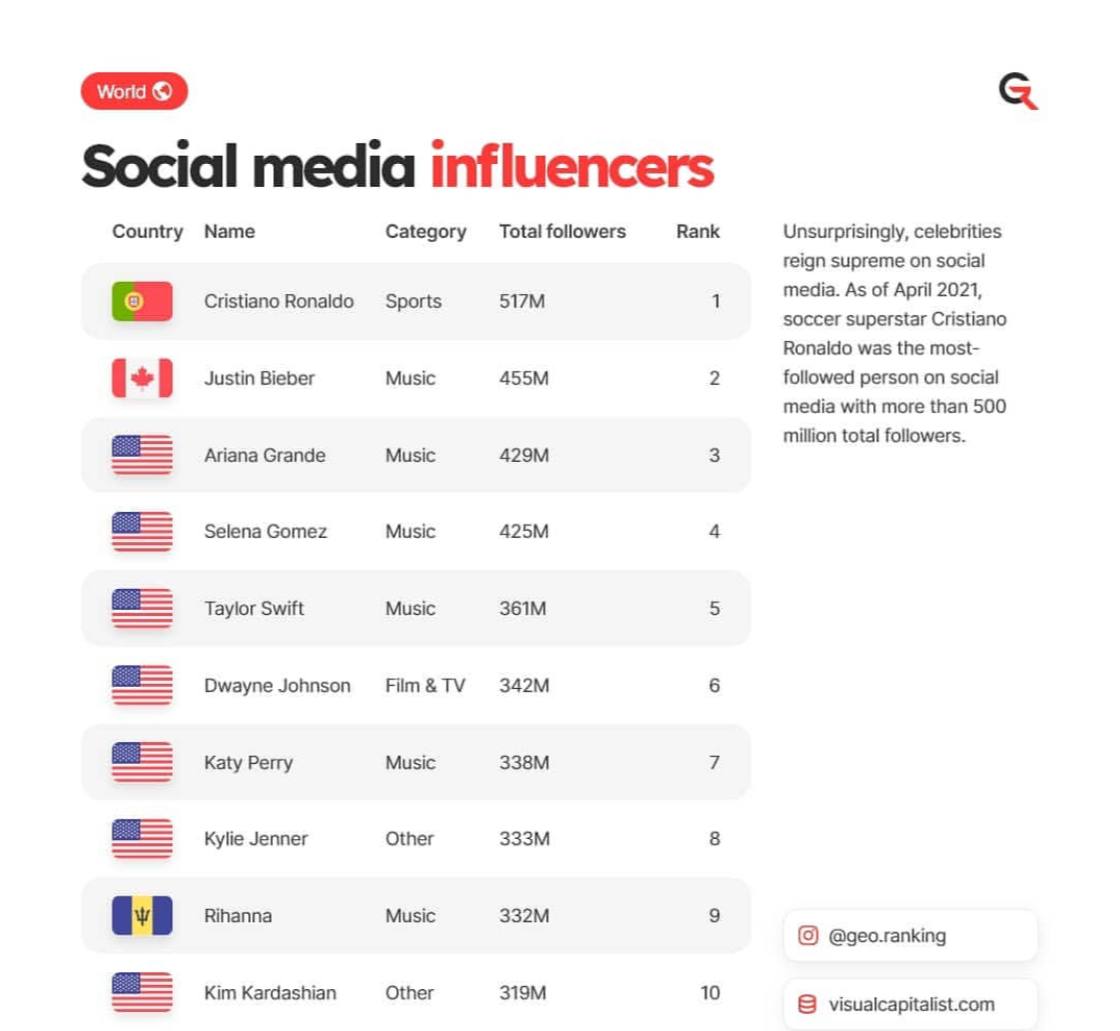Click the Category column header

coord(426,231)
